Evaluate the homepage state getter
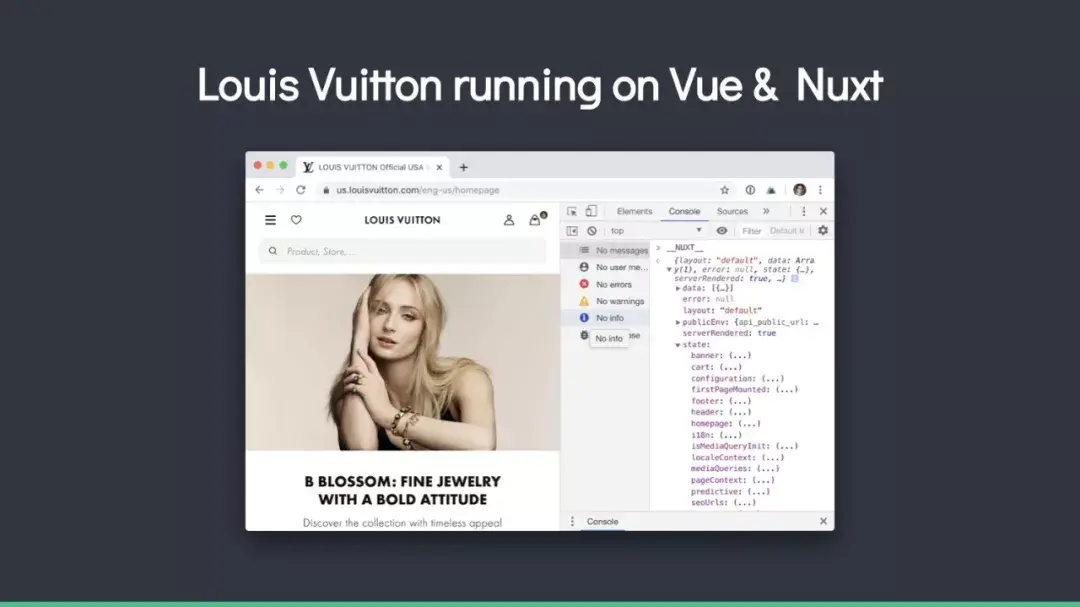Screen dimensions: 1080x607 click(749, 424)
